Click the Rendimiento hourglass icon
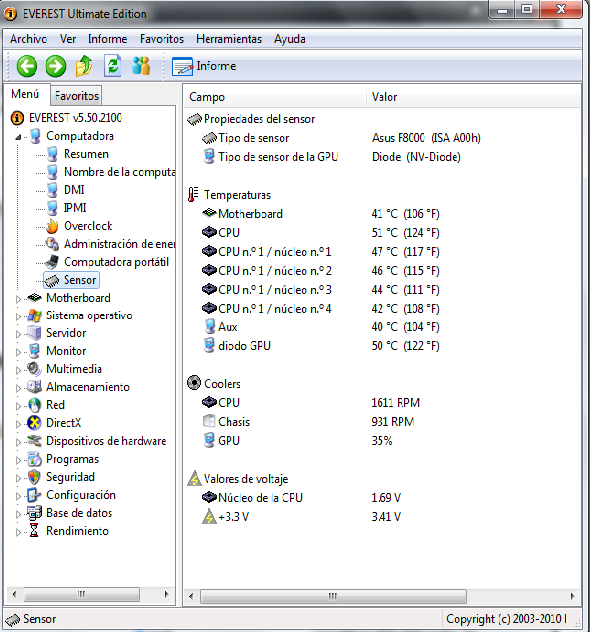Image resolution: width=590 pixels, height=633 pixels. coord(34,531)
